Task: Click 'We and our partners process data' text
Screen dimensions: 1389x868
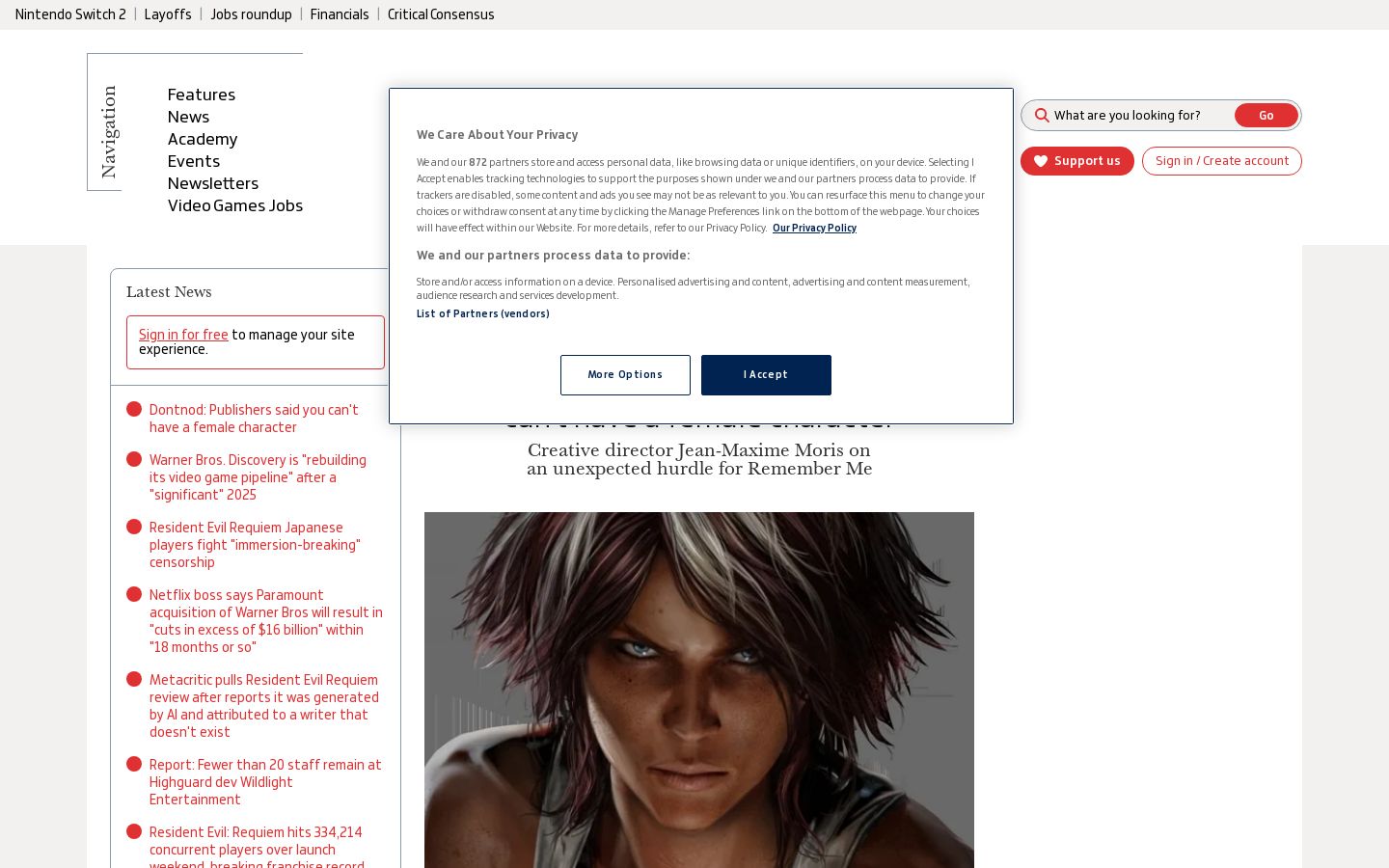Action: pyautogui.click(x=554, y=256)
